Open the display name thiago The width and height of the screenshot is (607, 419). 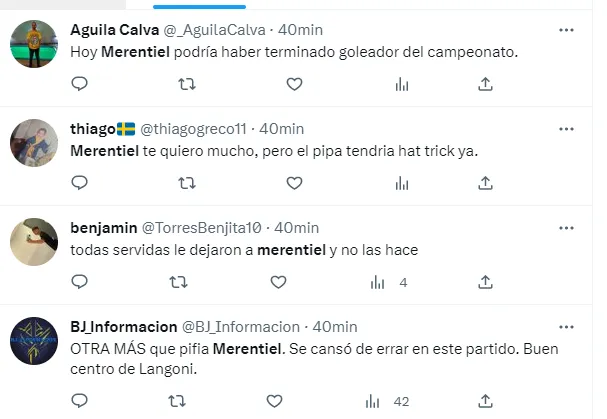pos(93,129)
